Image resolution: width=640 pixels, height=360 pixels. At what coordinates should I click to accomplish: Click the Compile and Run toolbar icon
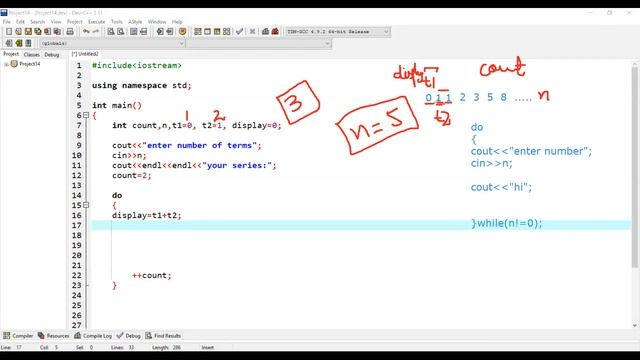(217, 31)
